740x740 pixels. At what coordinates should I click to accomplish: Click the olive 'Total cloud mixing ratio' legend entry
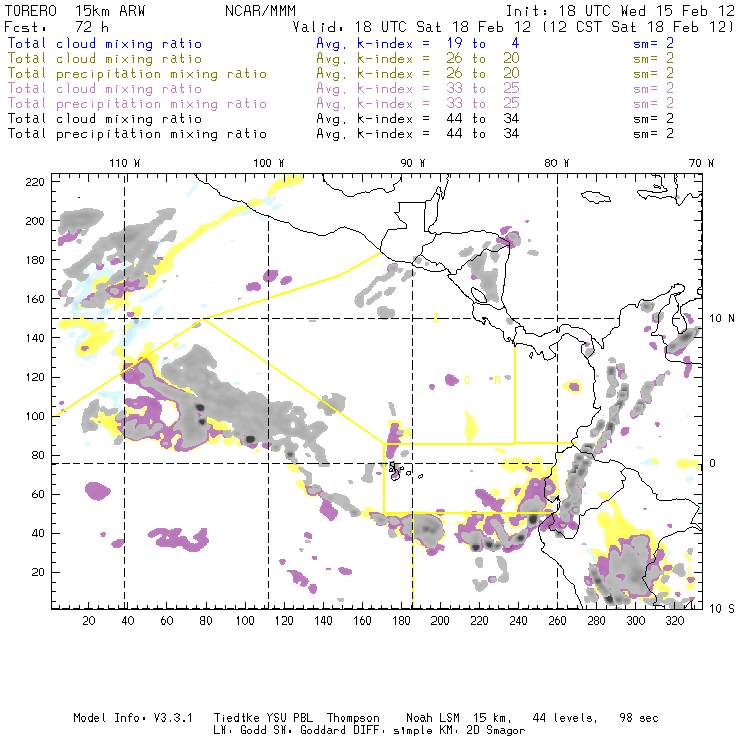click(x=105, y=59)
